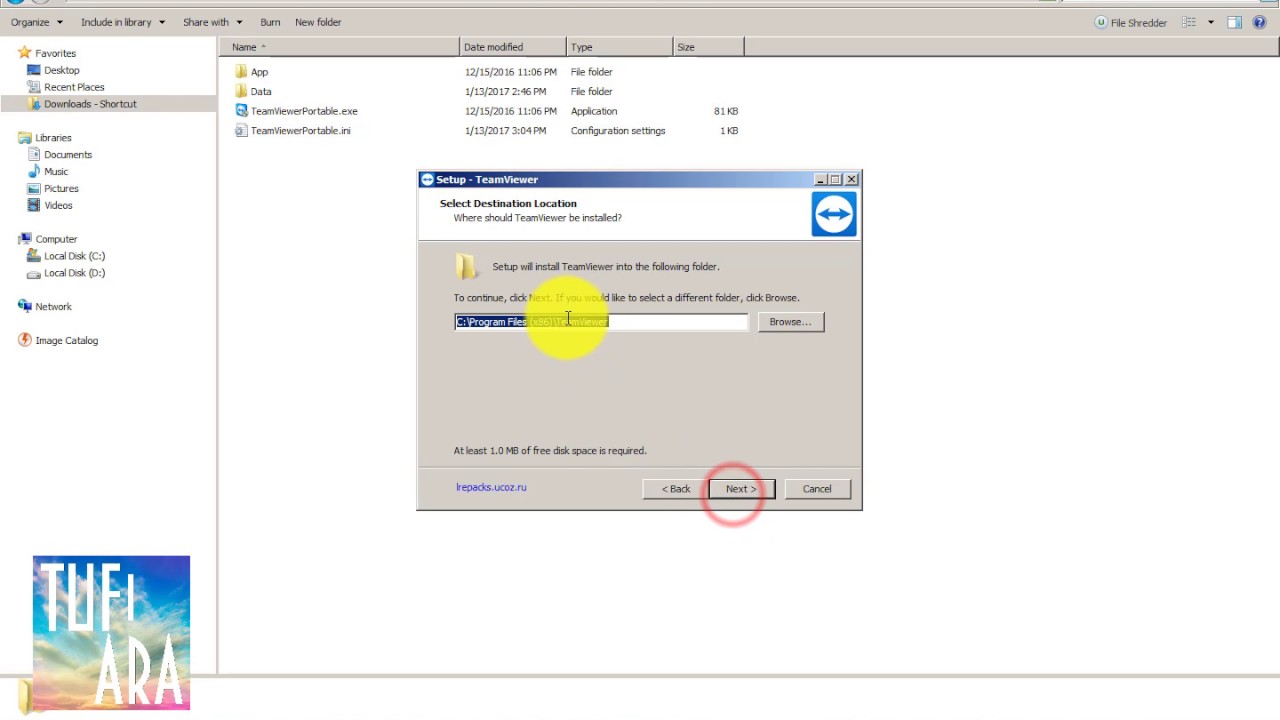Open the view options dropdown arrow

[x=1210, y=22]
